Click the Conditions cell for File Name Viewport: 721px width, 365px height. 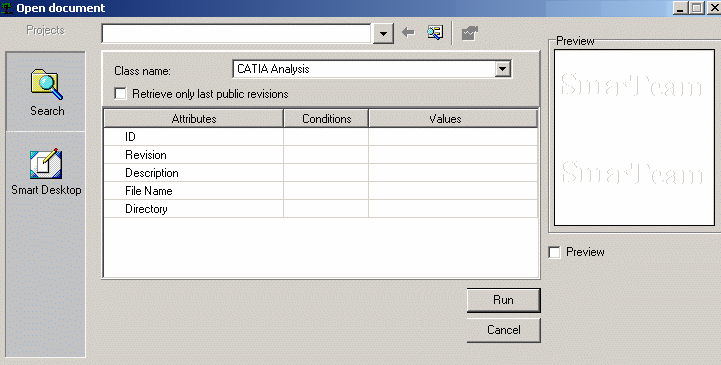[326, 190]
